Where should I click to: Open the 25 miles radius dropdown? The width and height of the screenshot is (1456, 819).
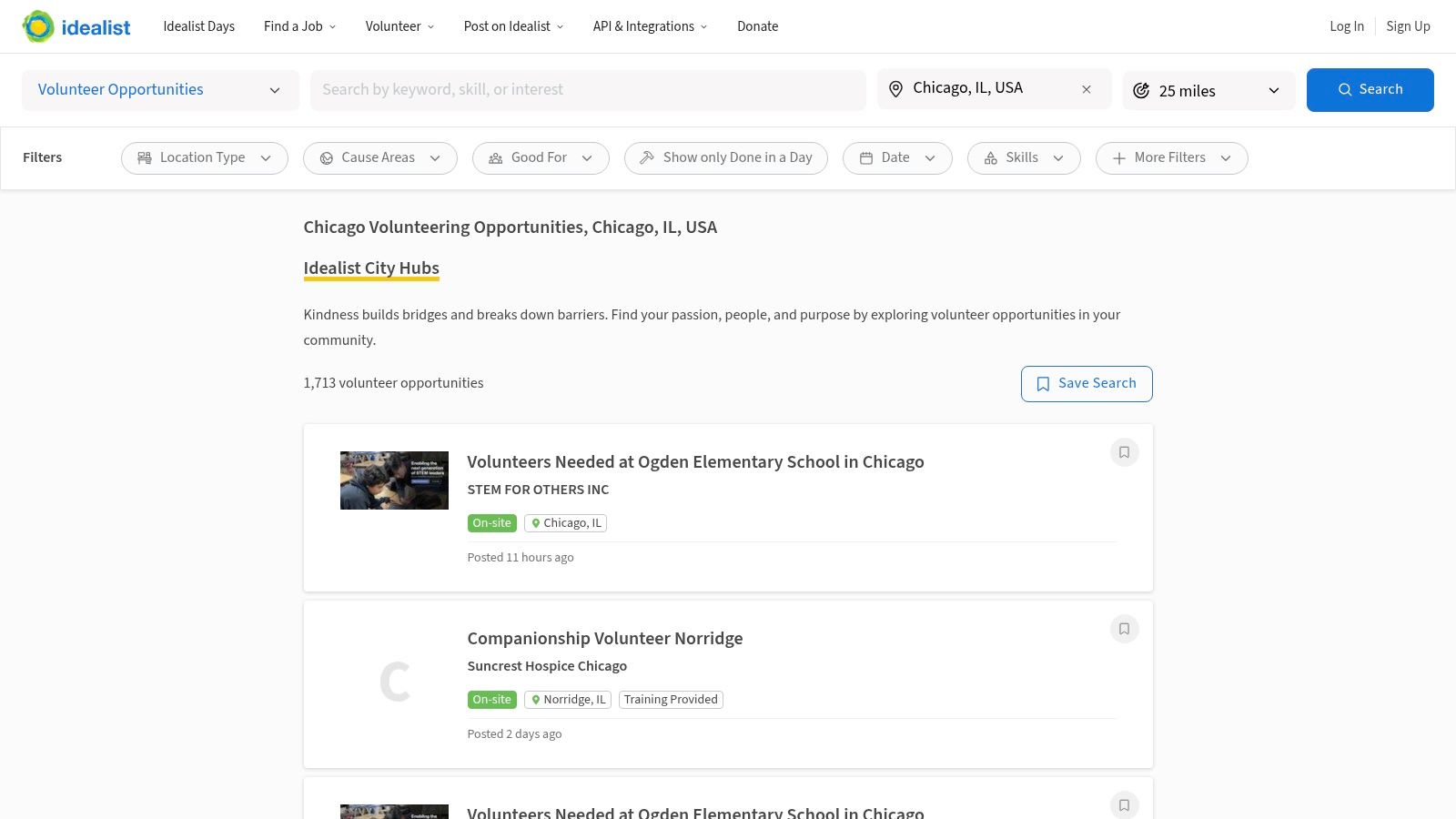point(1208,90)
